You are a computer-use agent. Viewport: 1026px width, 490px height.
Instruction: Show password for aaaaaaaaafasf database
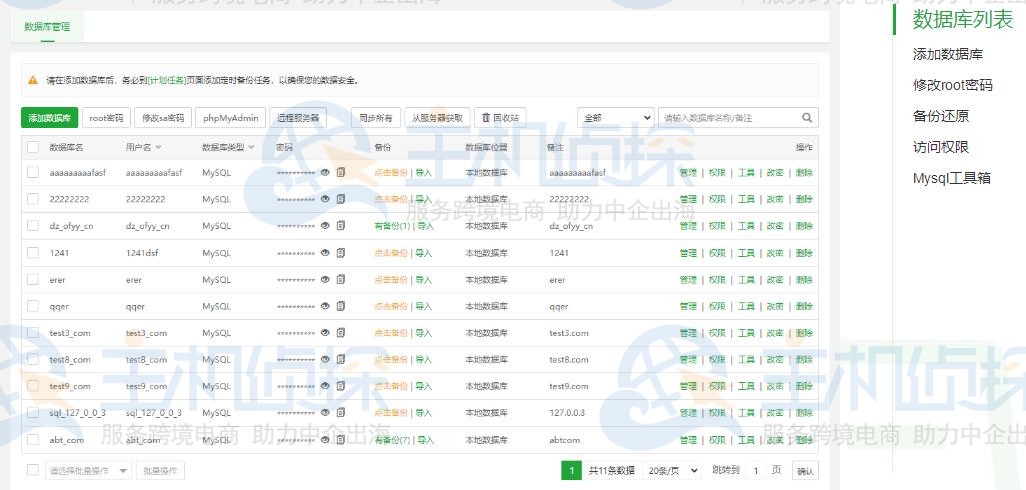[325, 172]
